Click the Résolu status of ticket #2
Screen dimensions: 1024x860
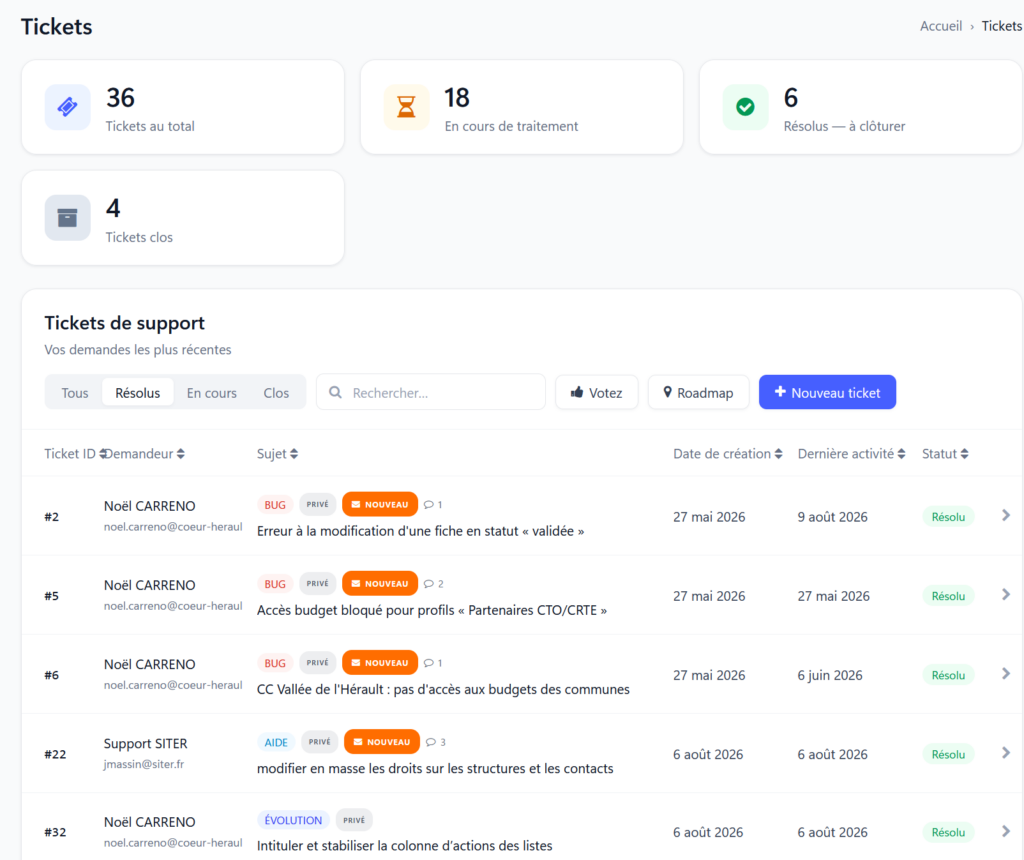pyautogui.click(x=948, y=517)
